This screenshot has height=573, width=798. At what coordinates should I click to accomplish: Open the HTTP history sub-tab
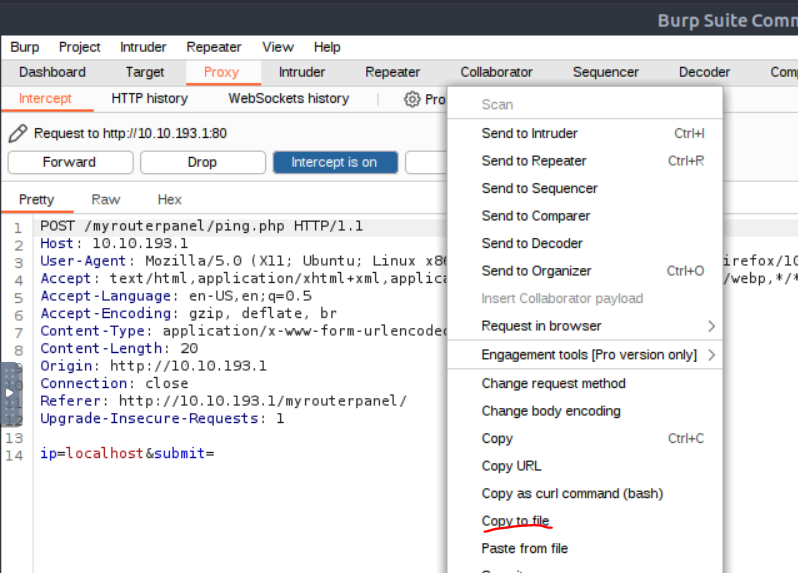click(x=150, y=99)
